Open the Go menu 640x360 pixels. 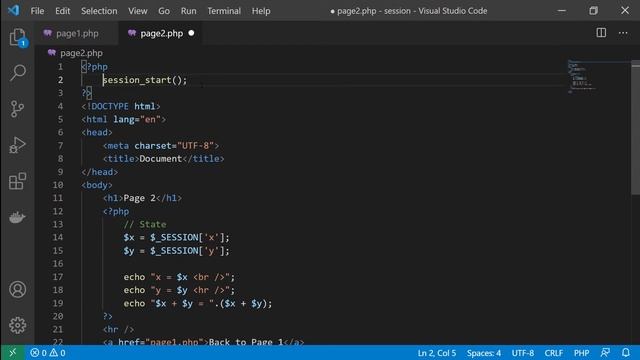click(x=164, y=11)
